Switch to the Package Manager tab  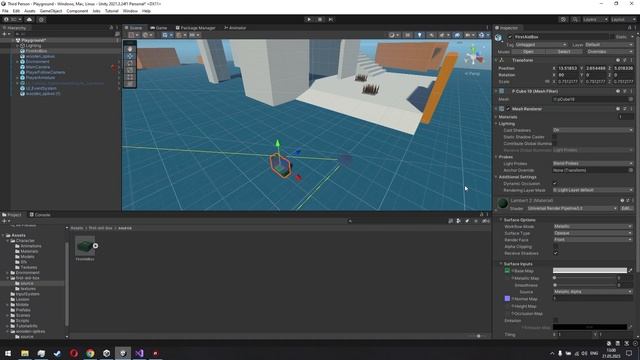click(x=195, y=28)
